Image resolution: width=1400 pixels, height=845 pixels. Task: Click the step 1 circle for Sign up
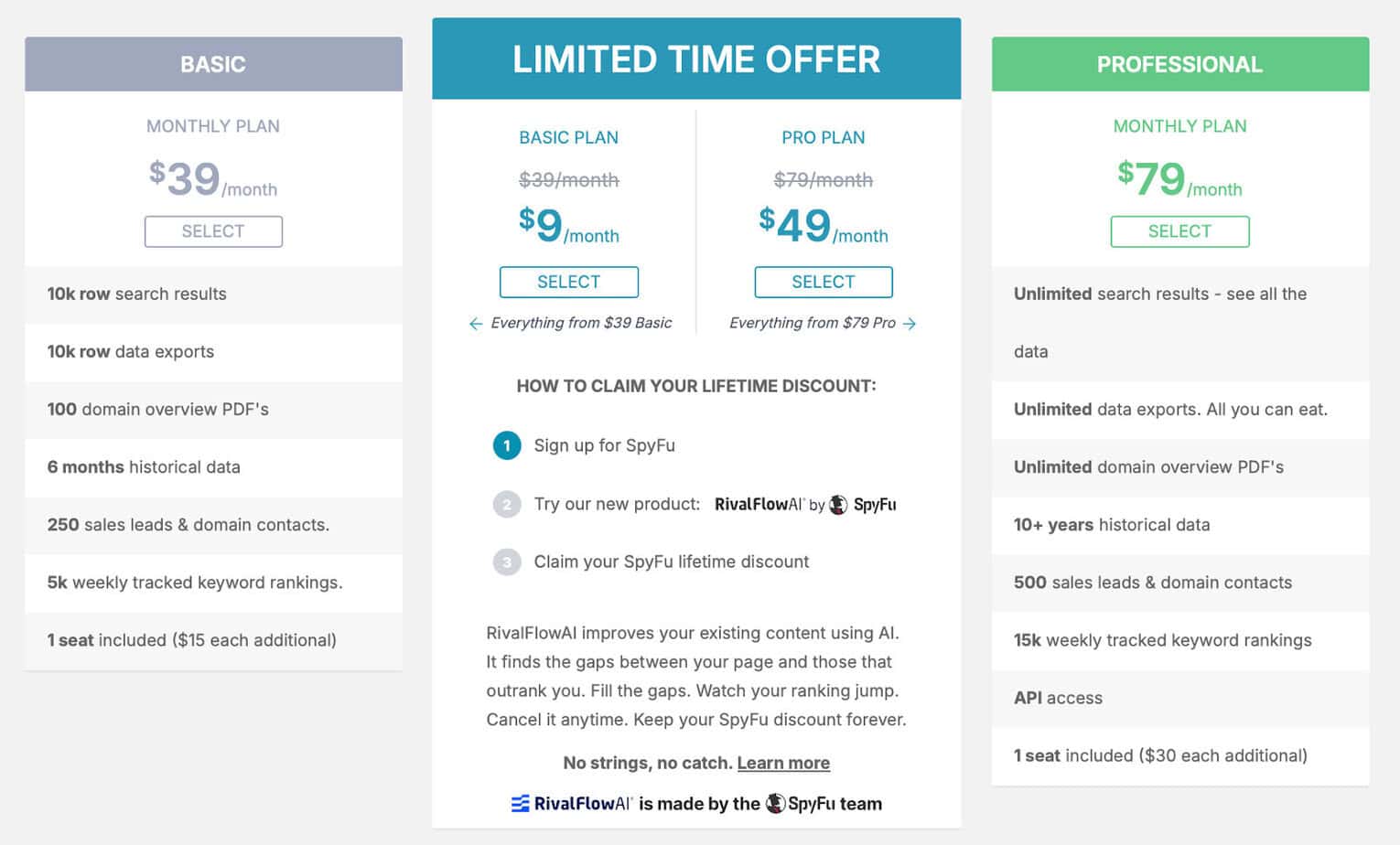(x=507, y=445)
